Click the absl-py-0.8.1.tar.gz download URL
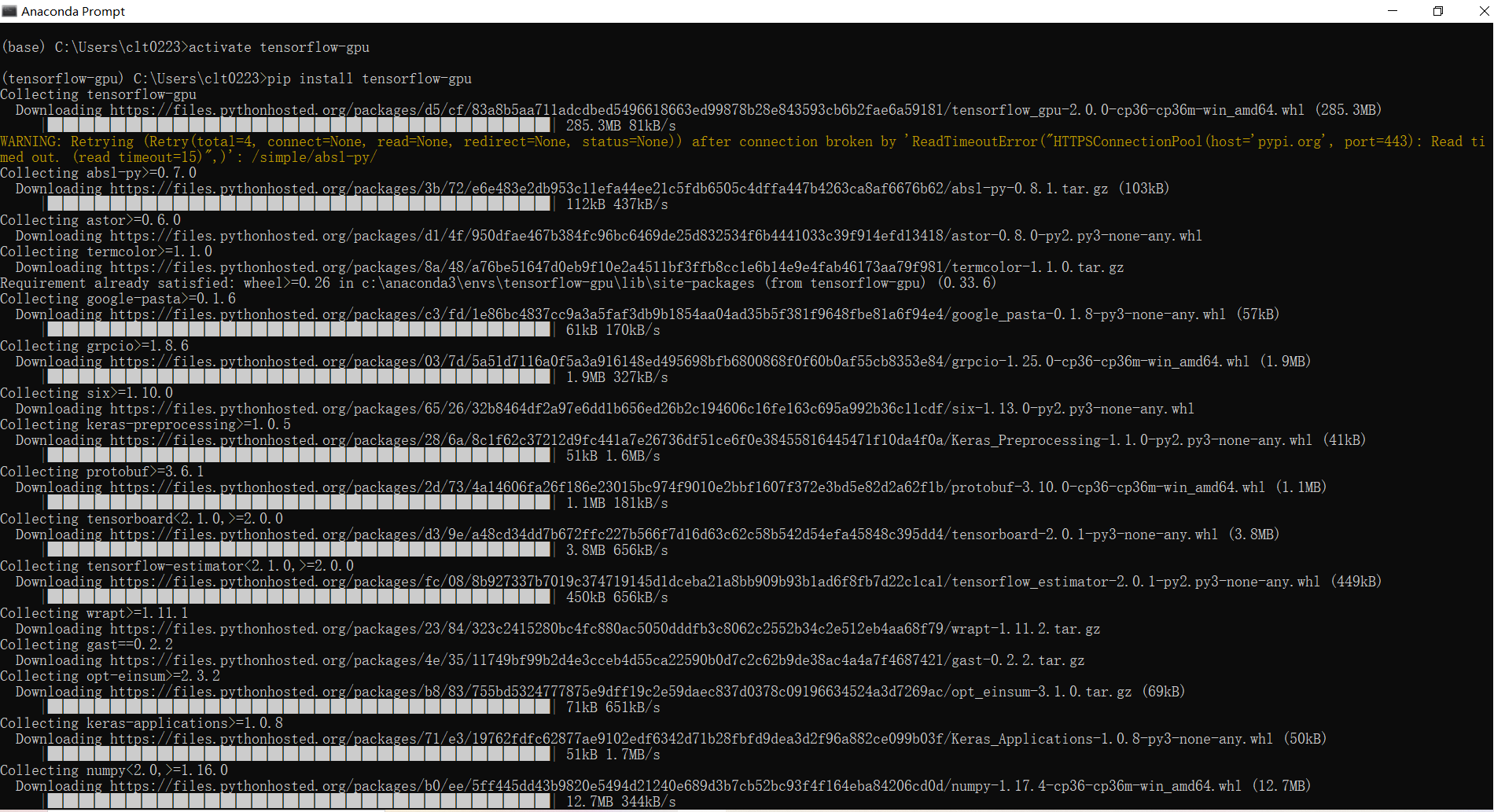Screen dimensions: 1494x812 tap(609, 189)
